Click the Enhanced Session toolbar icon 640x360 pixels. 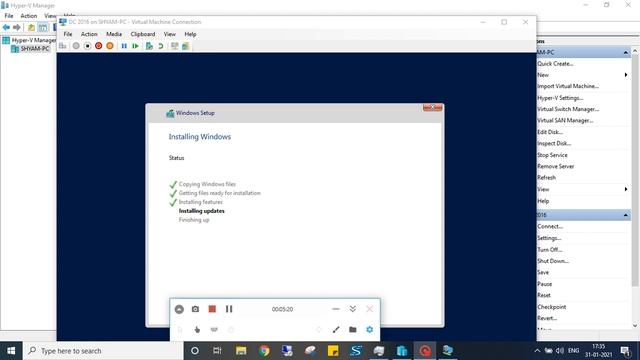175,46
